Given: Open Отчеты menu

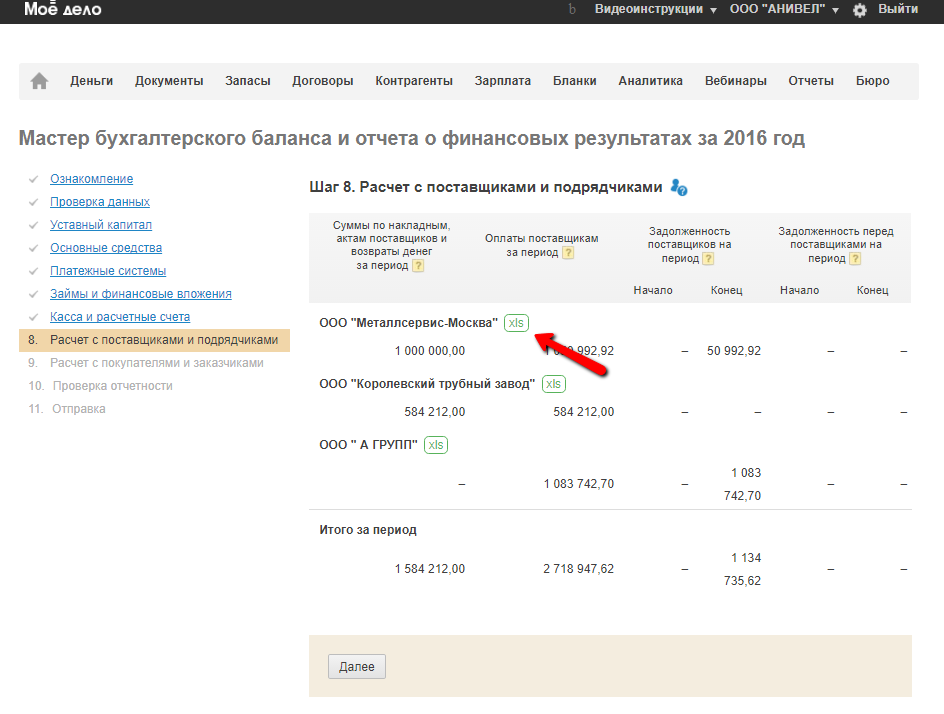Looking at the screenshot, I should tap(811, 81).
